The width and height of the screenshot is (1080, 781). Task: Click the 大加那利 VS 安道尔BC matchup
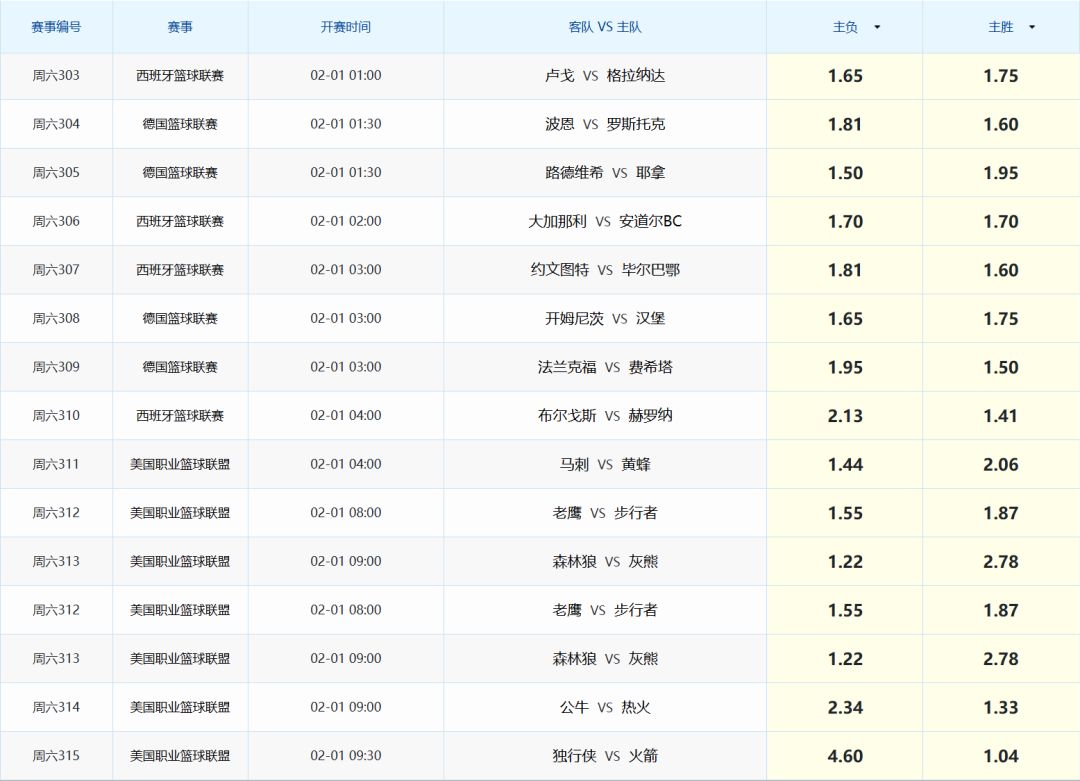coord(605,221)
